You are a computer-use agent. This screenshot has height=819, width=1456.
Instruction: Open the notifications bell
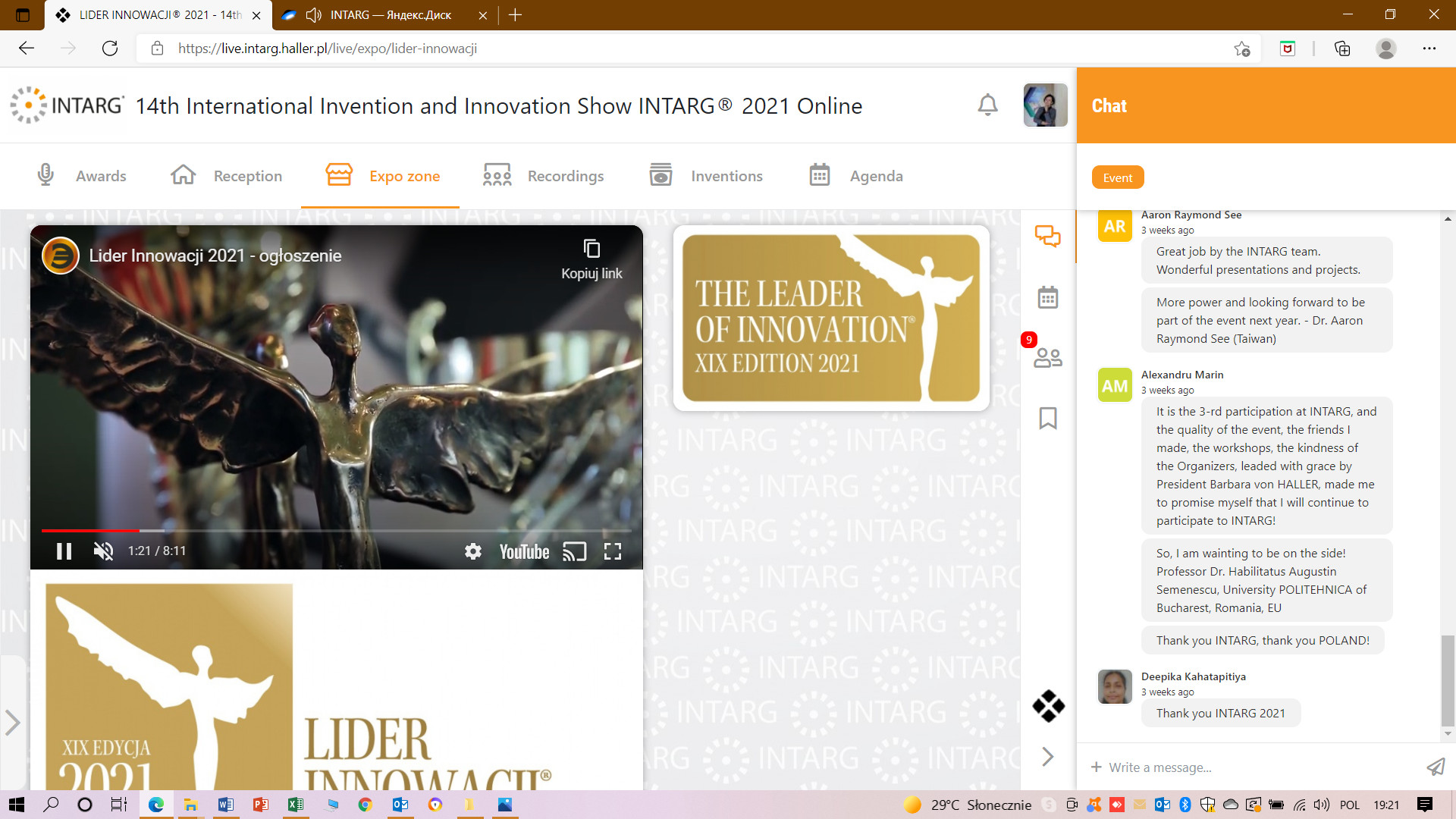click(987, 105)
